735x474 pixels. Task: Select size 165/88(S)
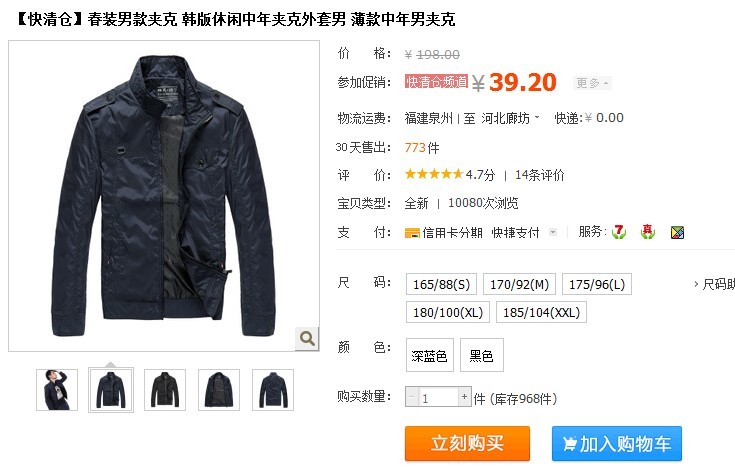(x=441, y=284)
